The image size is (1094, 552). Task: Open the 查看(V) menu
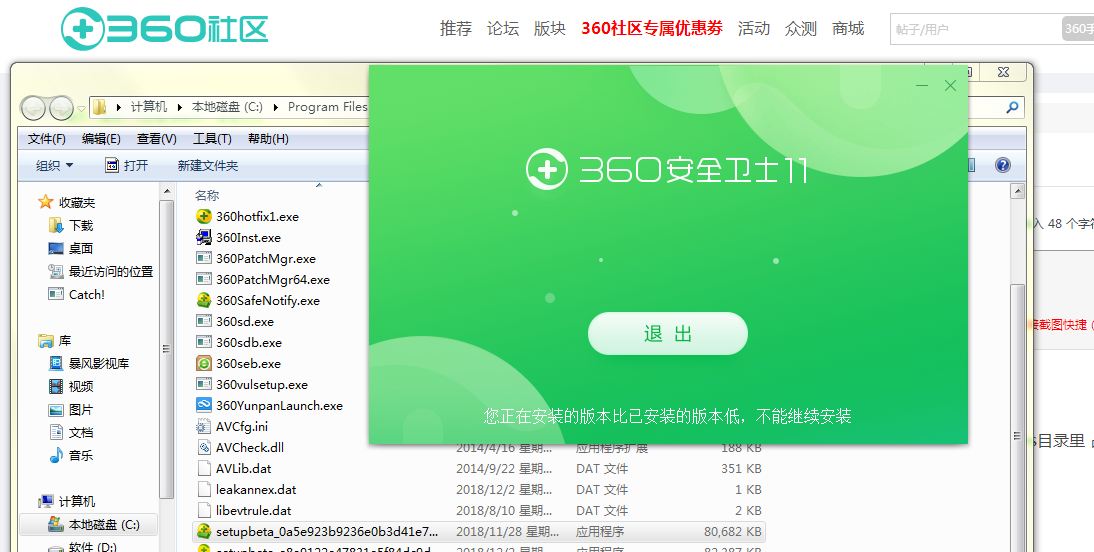(156, 139)
